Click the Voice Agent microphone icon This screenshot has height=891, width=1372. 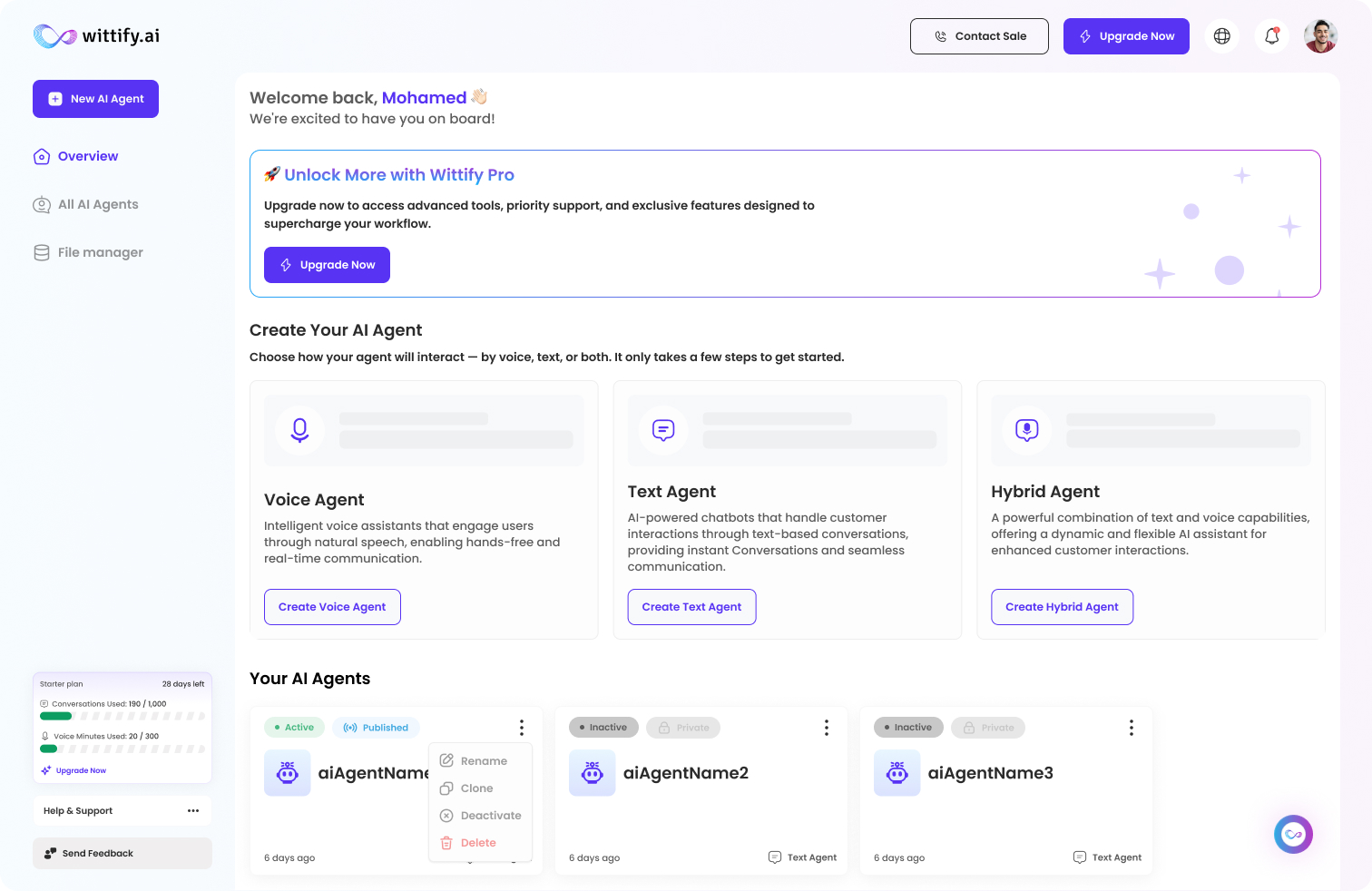300,429
